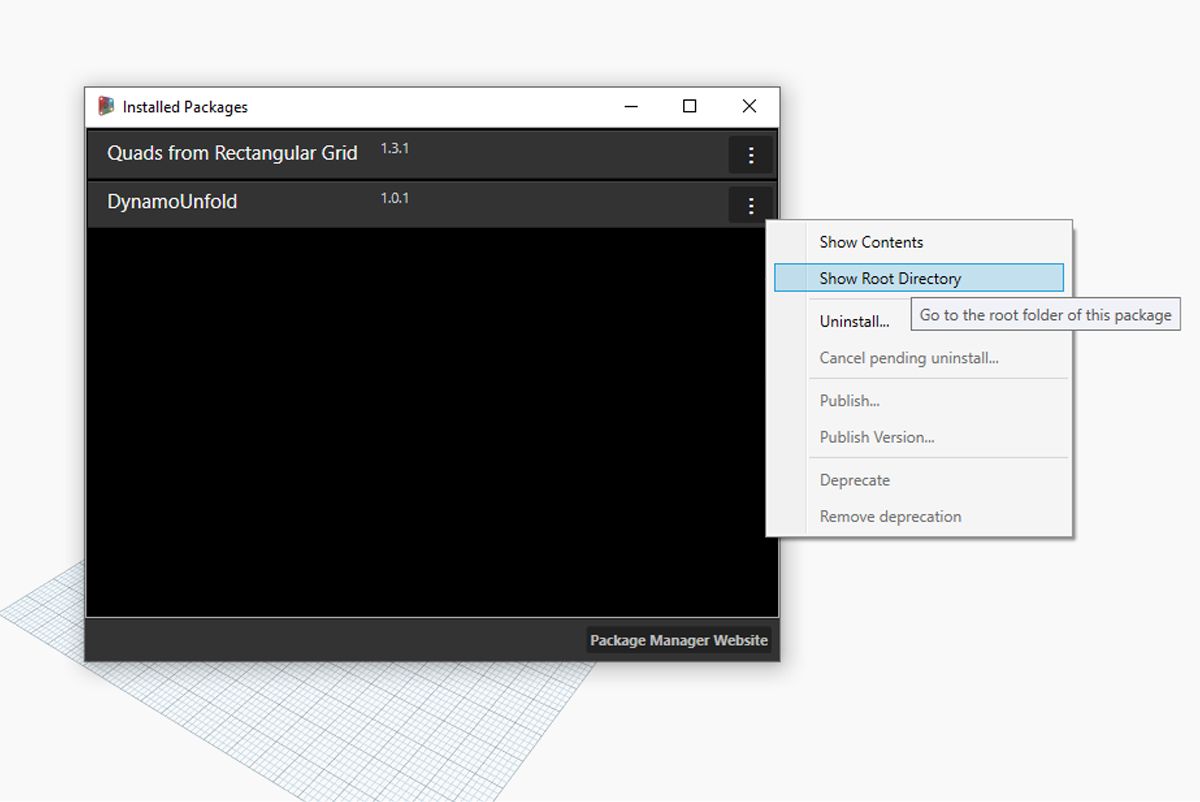Image resolution: width=1200 pixels, height=802 pixels.
Task: Open options menu for Quads from Rectangular Grid
Action: click(x=750, y=155)
